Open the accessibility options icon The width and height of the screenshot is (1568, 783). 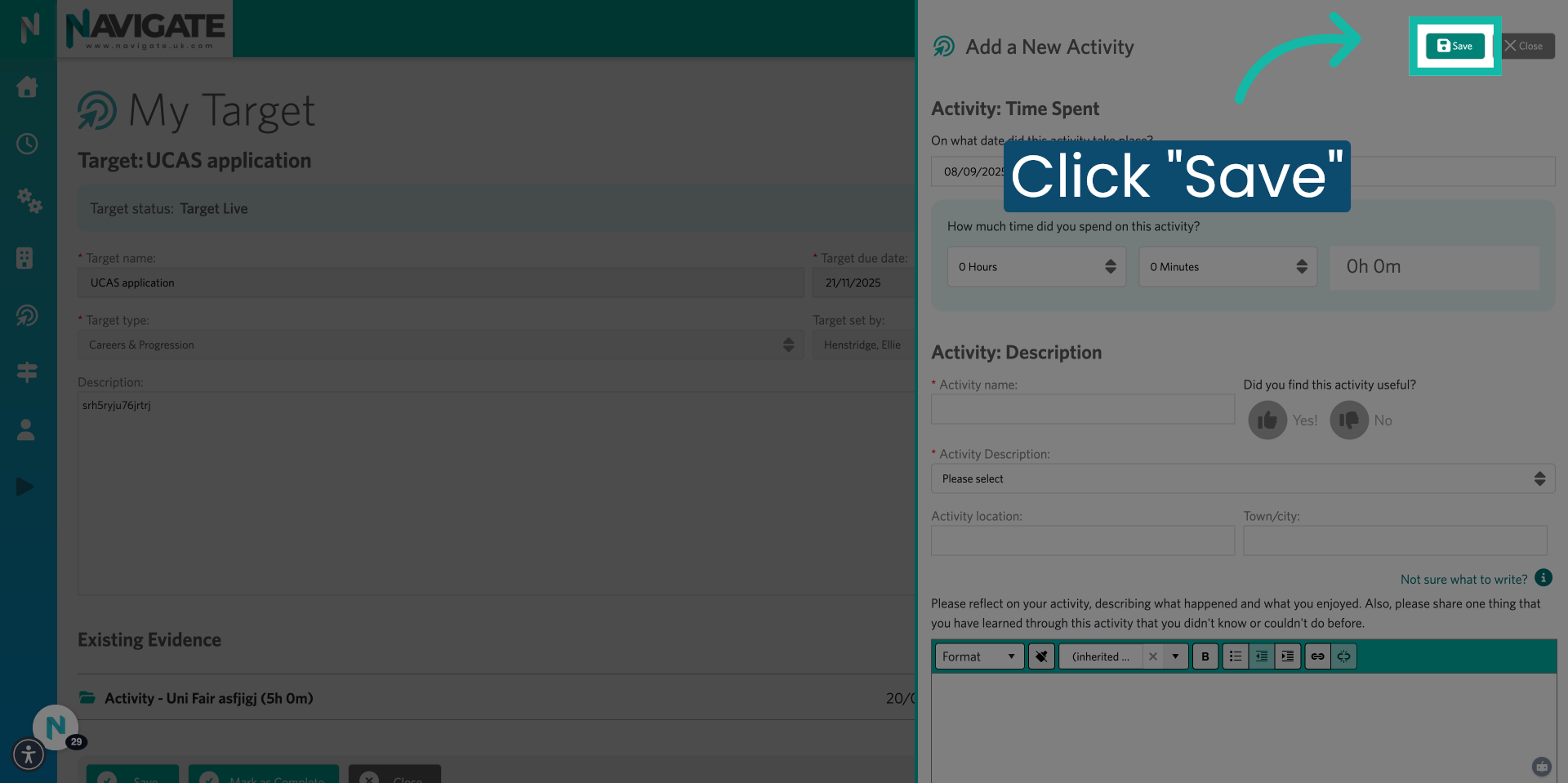pos(29,754)
